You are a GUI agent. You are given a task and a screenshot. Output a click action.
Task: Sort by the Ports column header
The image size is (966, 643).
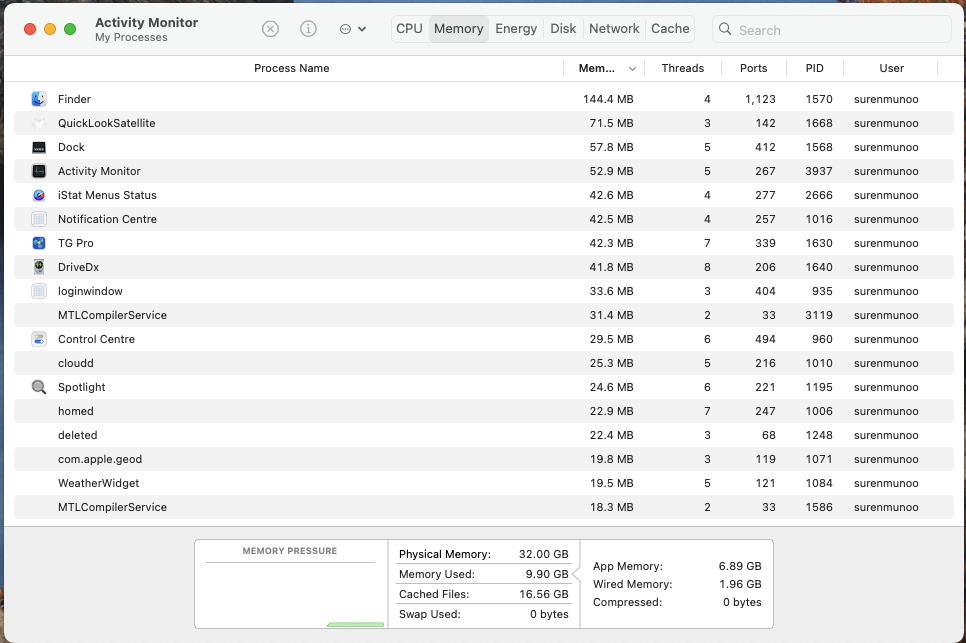(x=753, y=68)
